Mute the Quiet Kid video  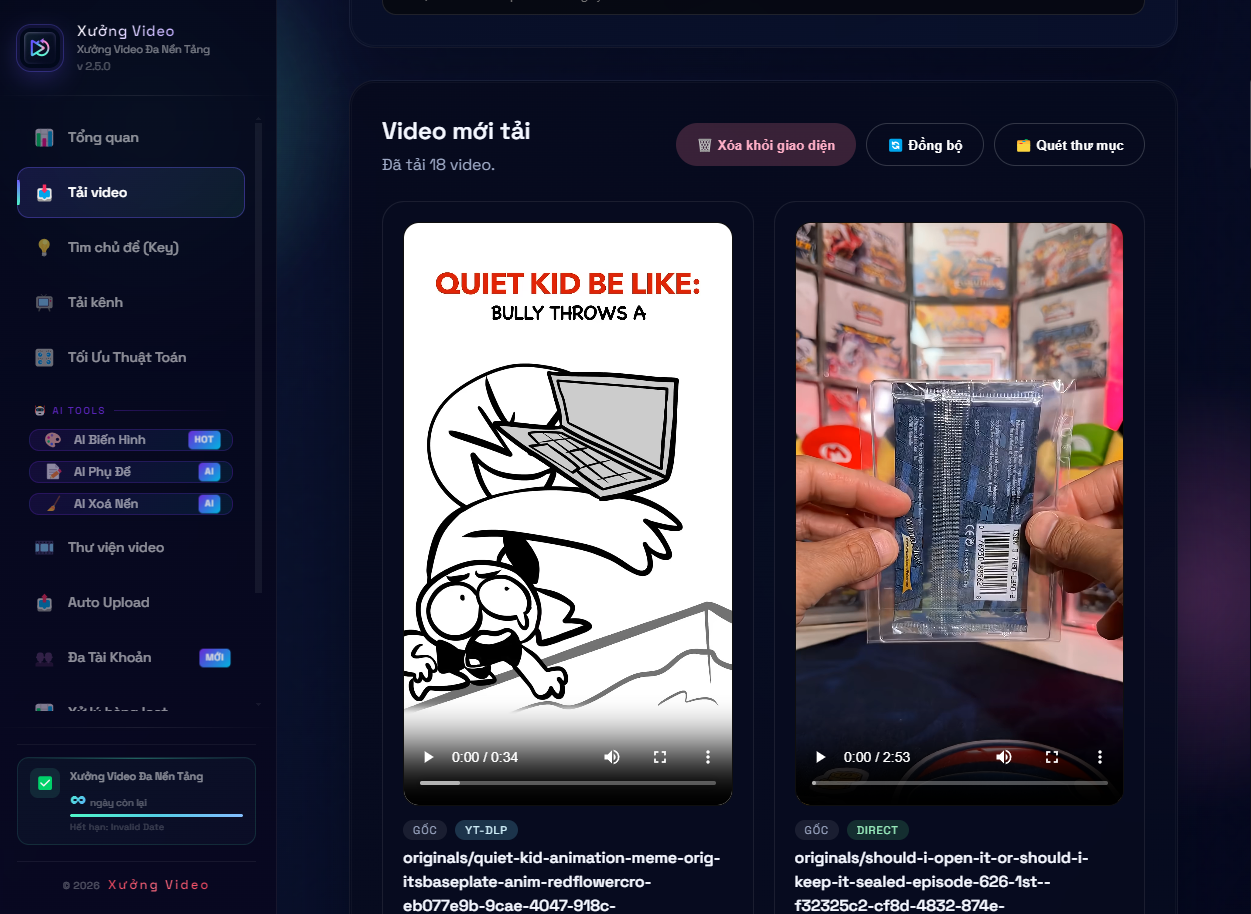tap(612, 757)
